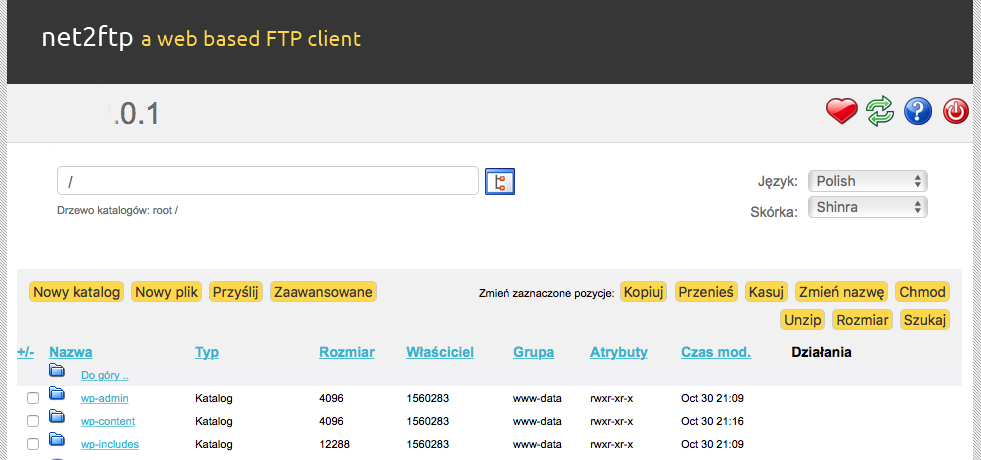Check the wp-admin row checkbox
The height and width of the screenshot is (460, 981).
[x=33, y=398]
